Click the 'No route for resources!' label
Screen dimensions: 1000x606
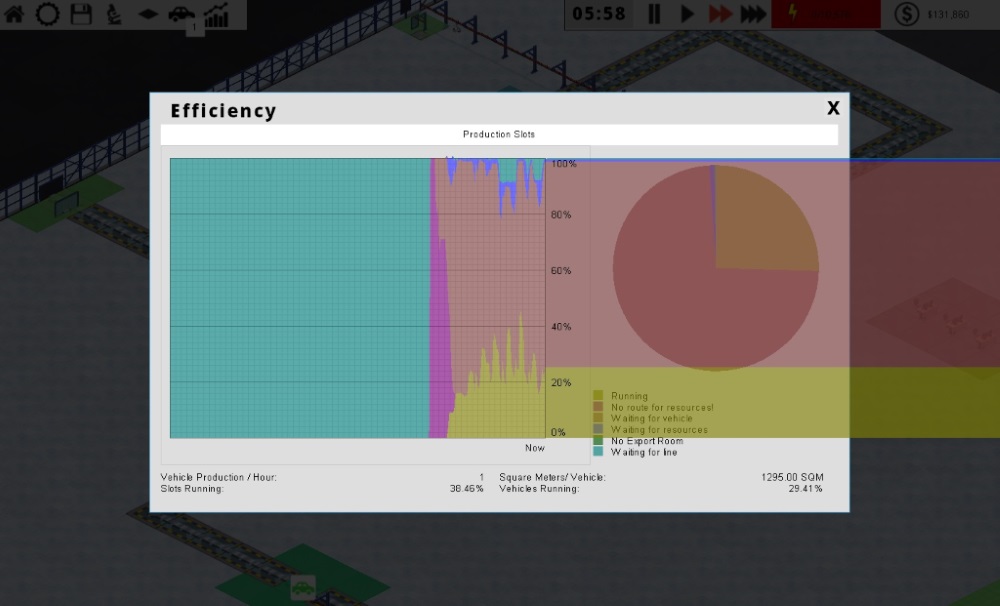click(662, 408)
